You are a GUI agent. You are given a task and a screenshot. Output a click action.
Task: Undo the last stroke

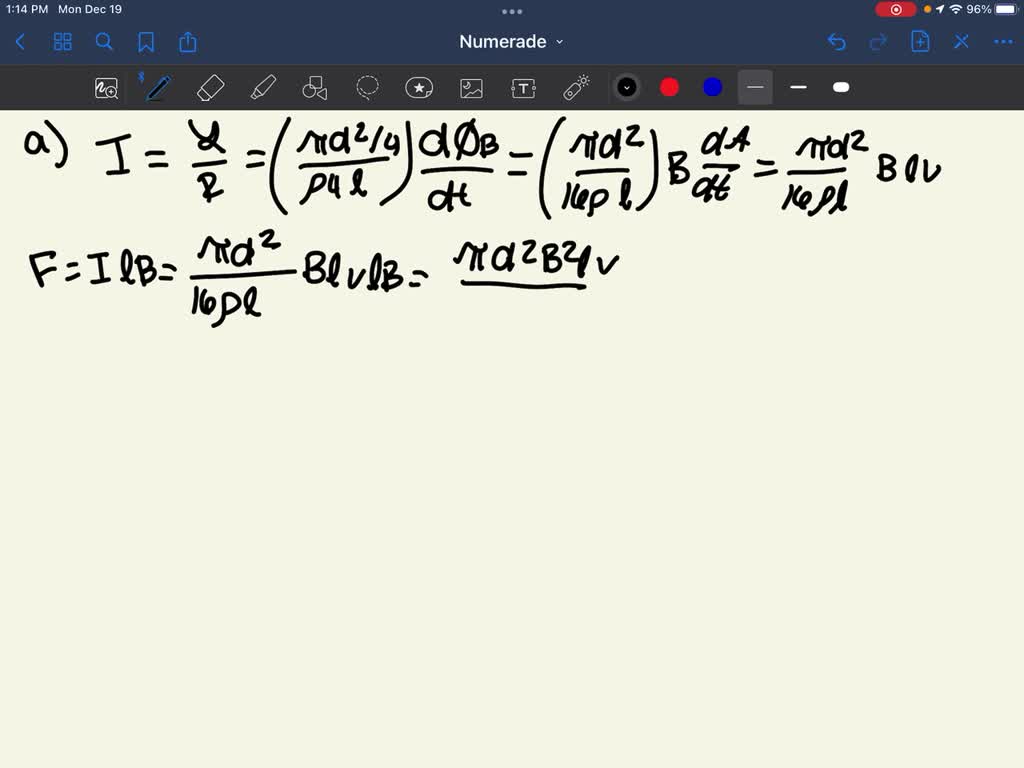[837, 42]
